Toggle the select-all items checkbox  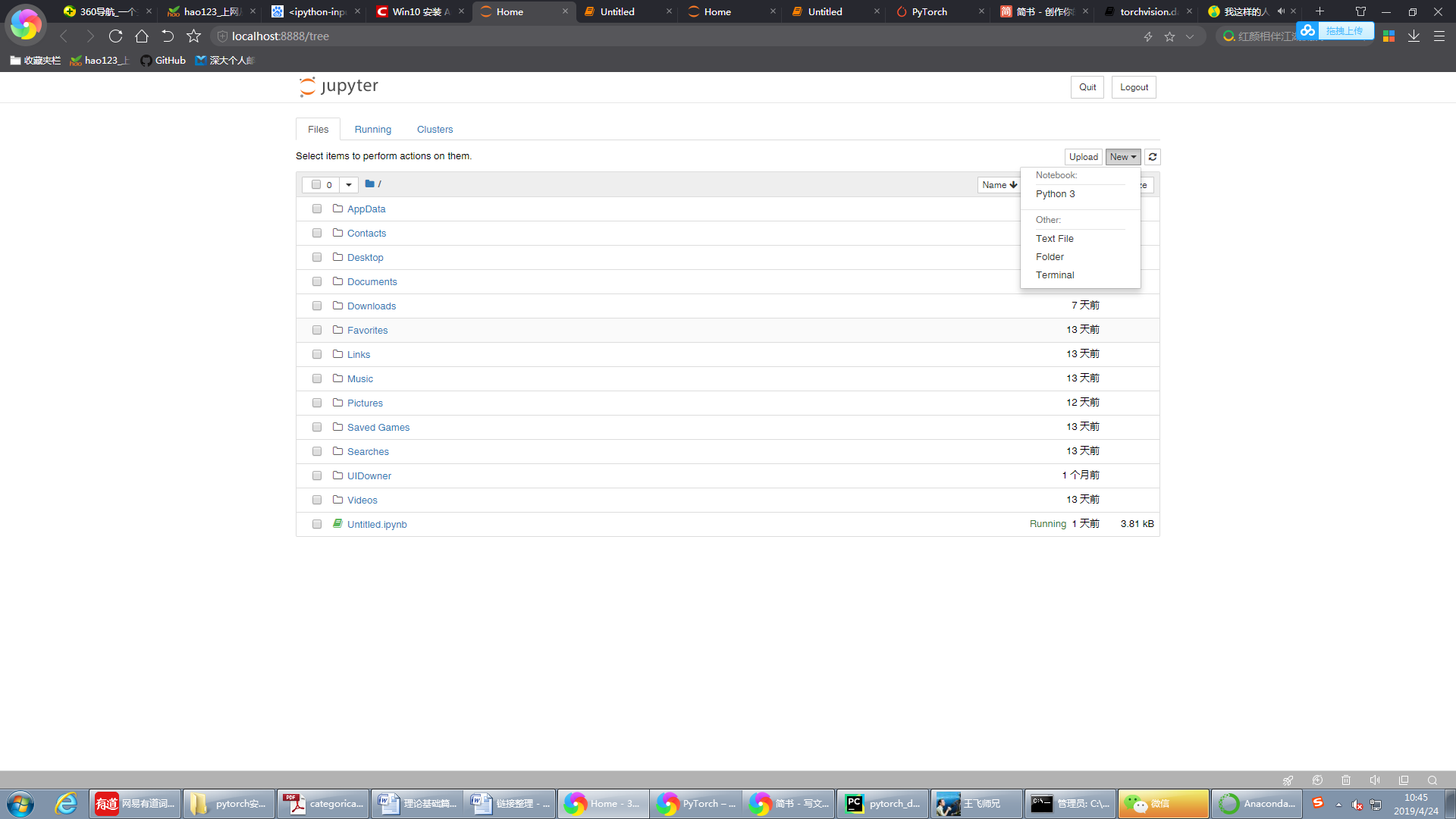pos(316,184)
